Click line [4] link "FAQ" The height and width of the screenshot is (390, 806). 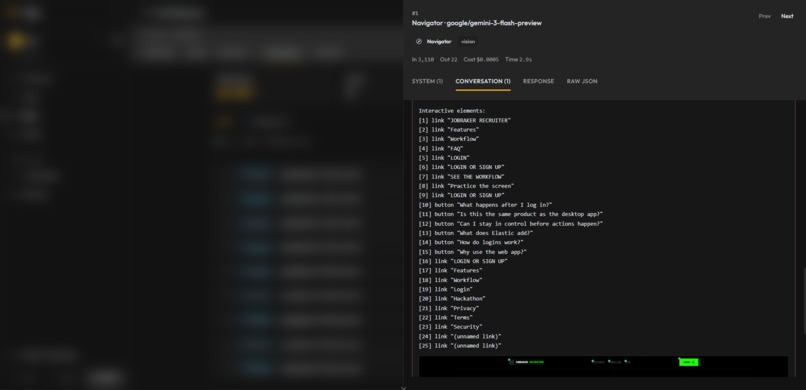click(x=441, y=148)
